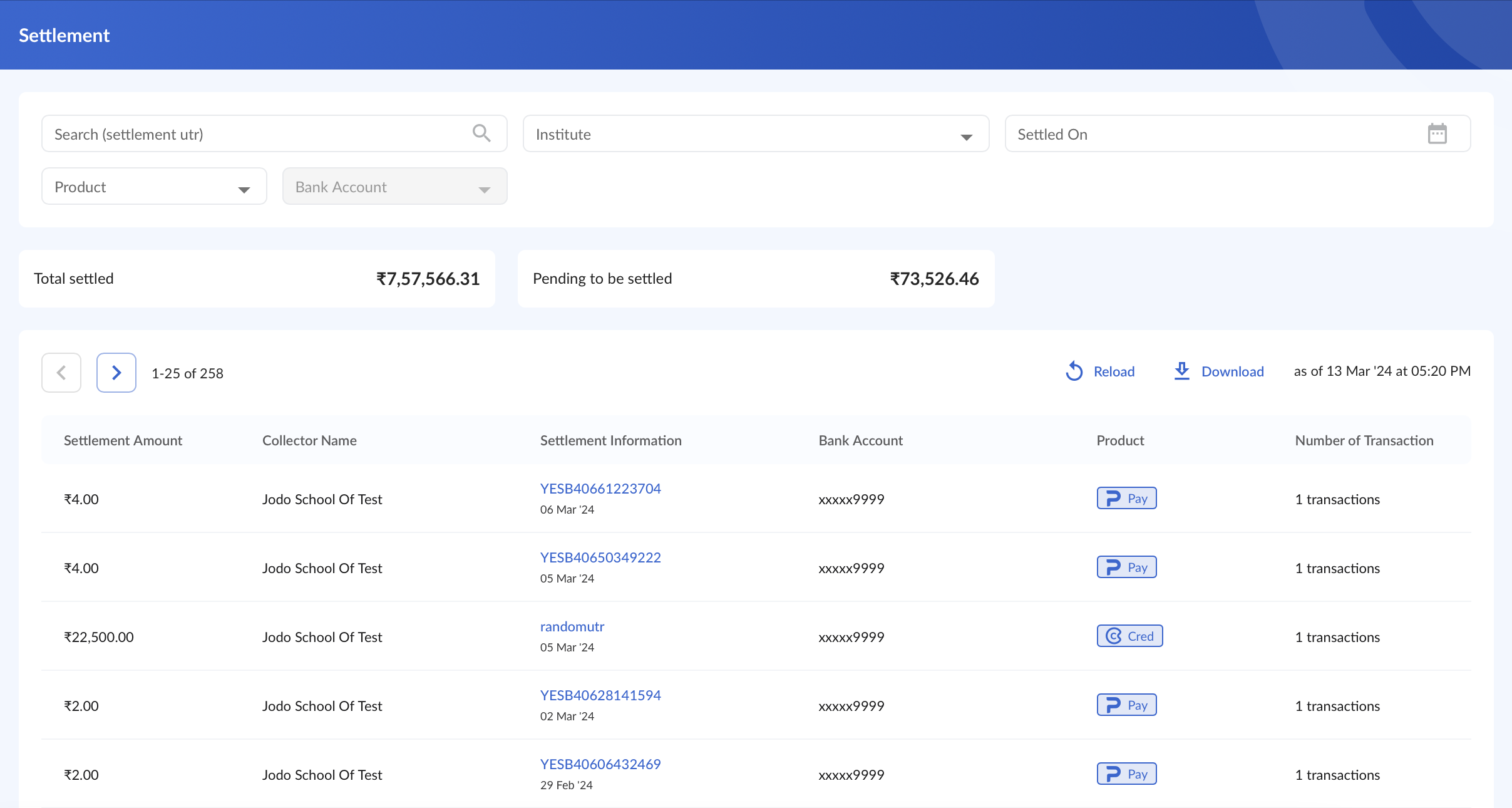
Task: Click Pay badge in YESB40628141594 row
Action: (1126, 705)
